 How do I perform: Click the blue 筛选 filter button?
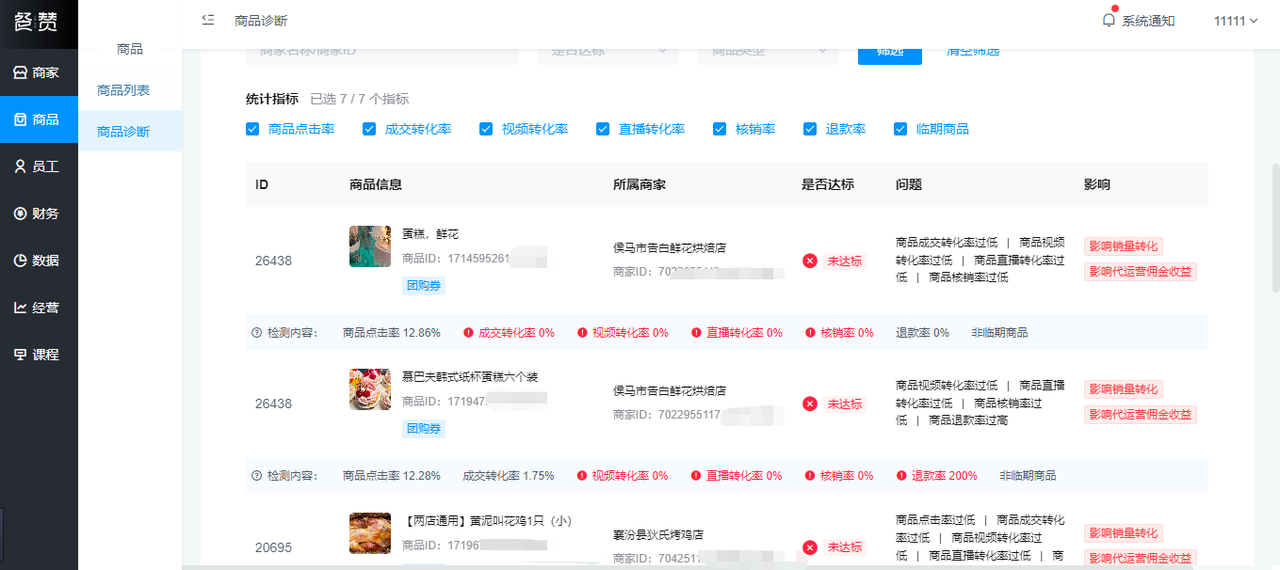[889, 52]
